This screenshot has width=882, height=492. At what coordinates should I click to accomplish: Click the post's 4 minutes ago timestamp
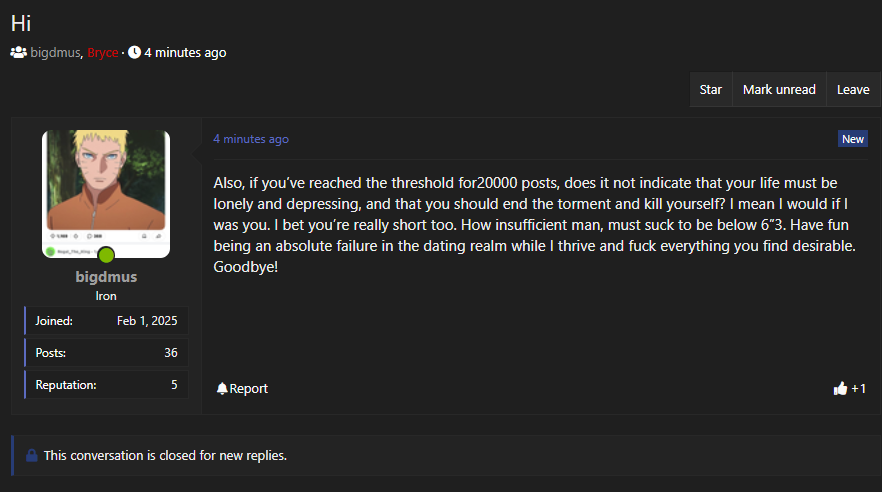point(251,139)
